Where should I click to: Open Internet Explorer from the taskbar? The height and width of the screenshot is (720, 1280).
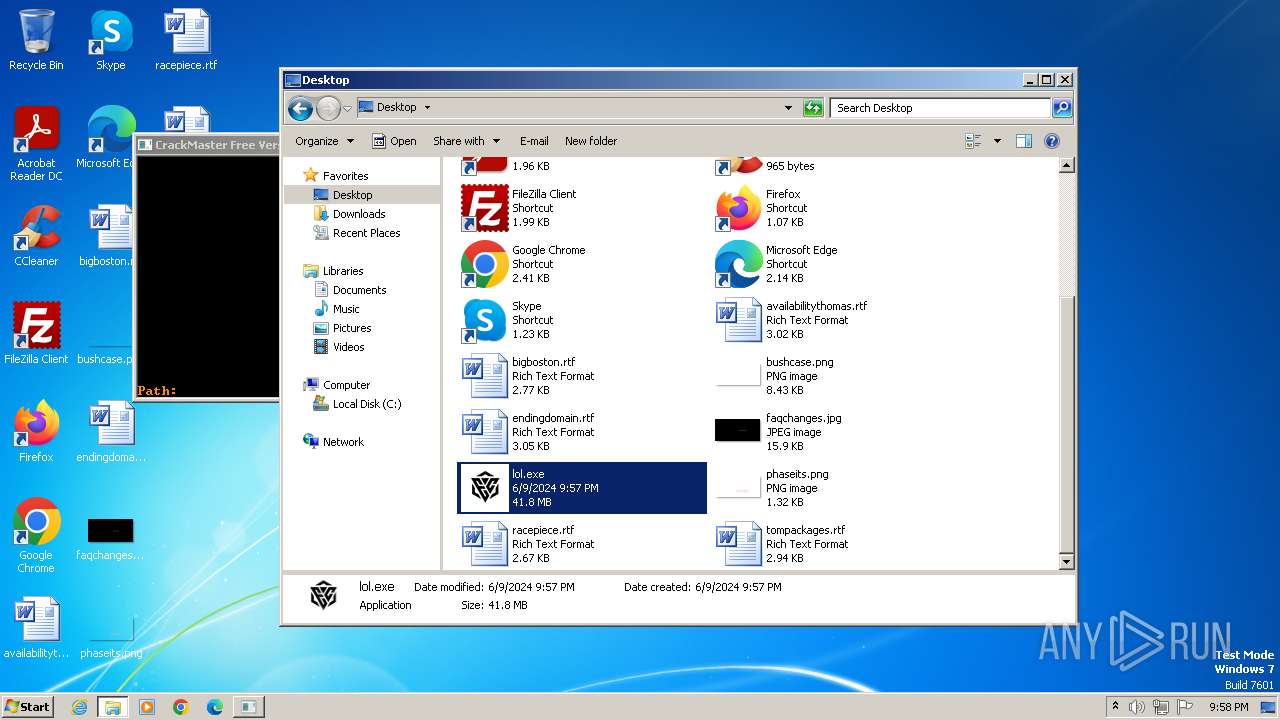[79, 707]
